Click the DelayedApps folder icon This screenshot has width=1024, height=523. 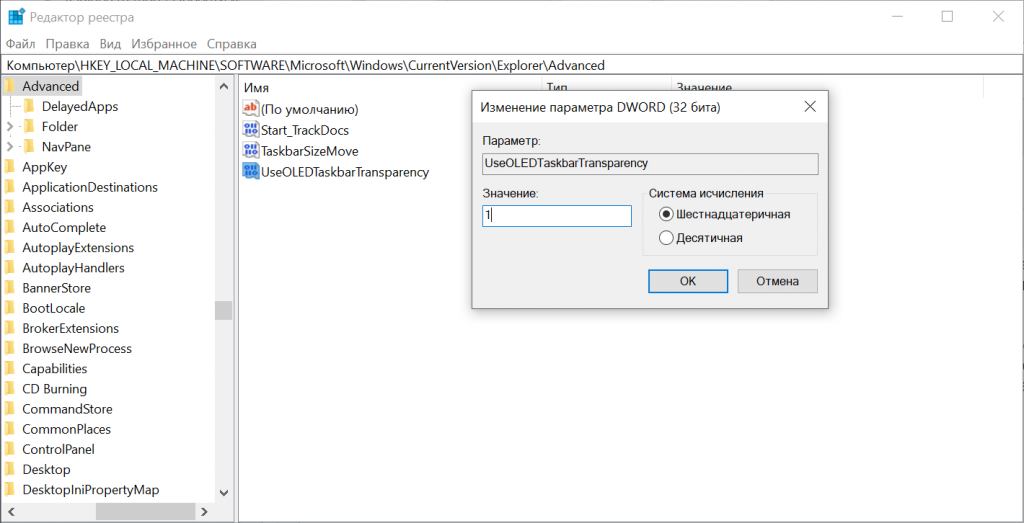tap(30, 107)
